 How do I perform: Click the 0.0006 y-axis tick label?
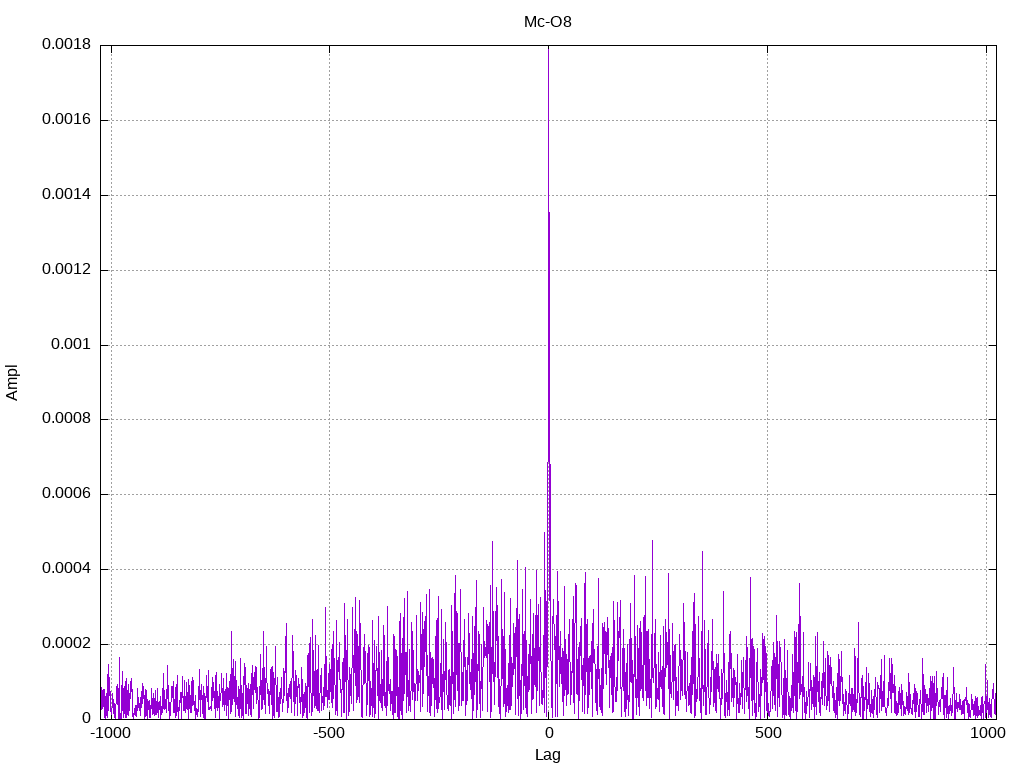67,494
